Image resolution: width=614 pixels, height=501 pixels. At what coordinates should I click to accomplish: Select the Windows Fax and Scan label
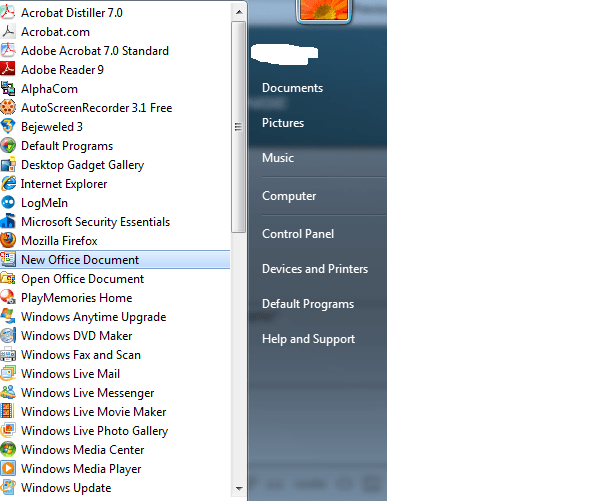pyautogui.click(x=81, y=354)
